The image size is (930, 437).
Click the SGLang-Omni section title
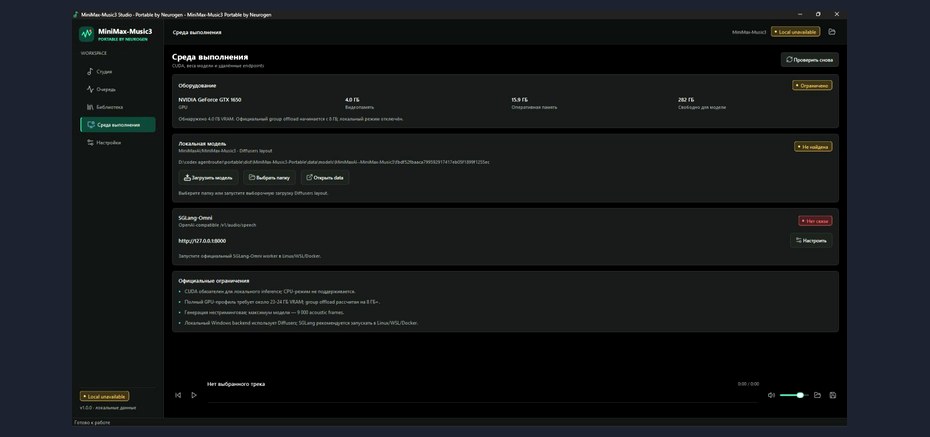click(x=195, y=218)
